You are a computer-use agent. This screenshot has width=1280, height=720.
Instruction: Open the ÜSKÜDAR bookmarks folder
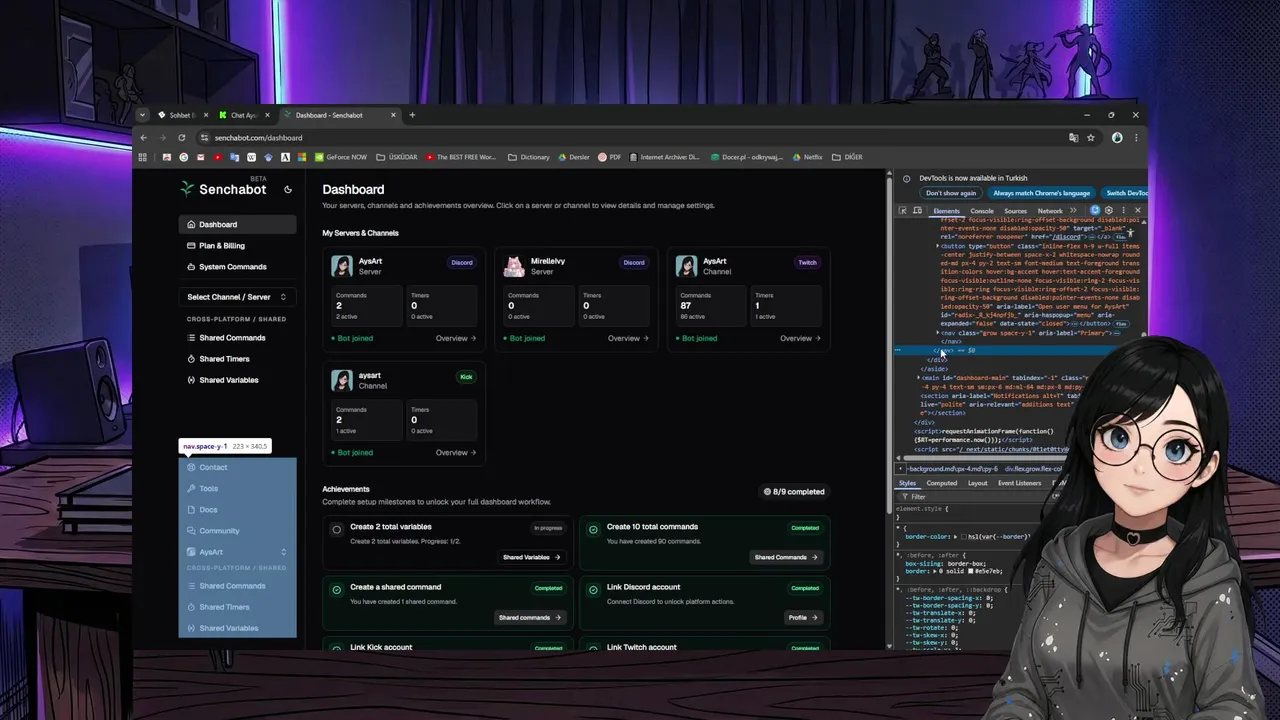pyautogui.click(x=396, y=157)
